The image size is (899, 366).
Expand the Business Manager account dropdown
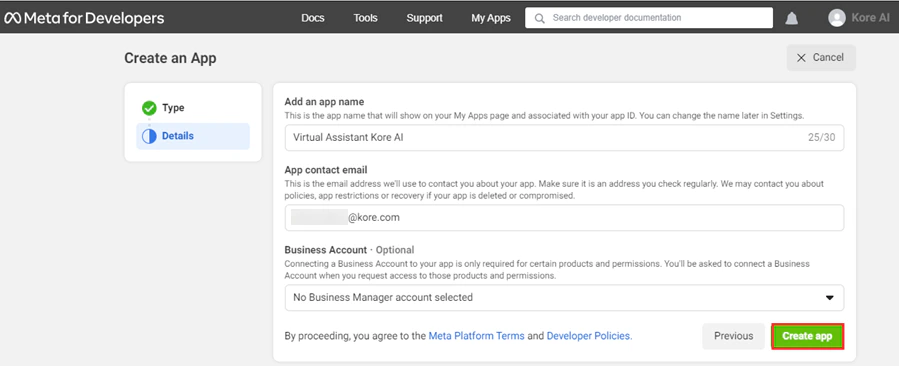[564, 297]
